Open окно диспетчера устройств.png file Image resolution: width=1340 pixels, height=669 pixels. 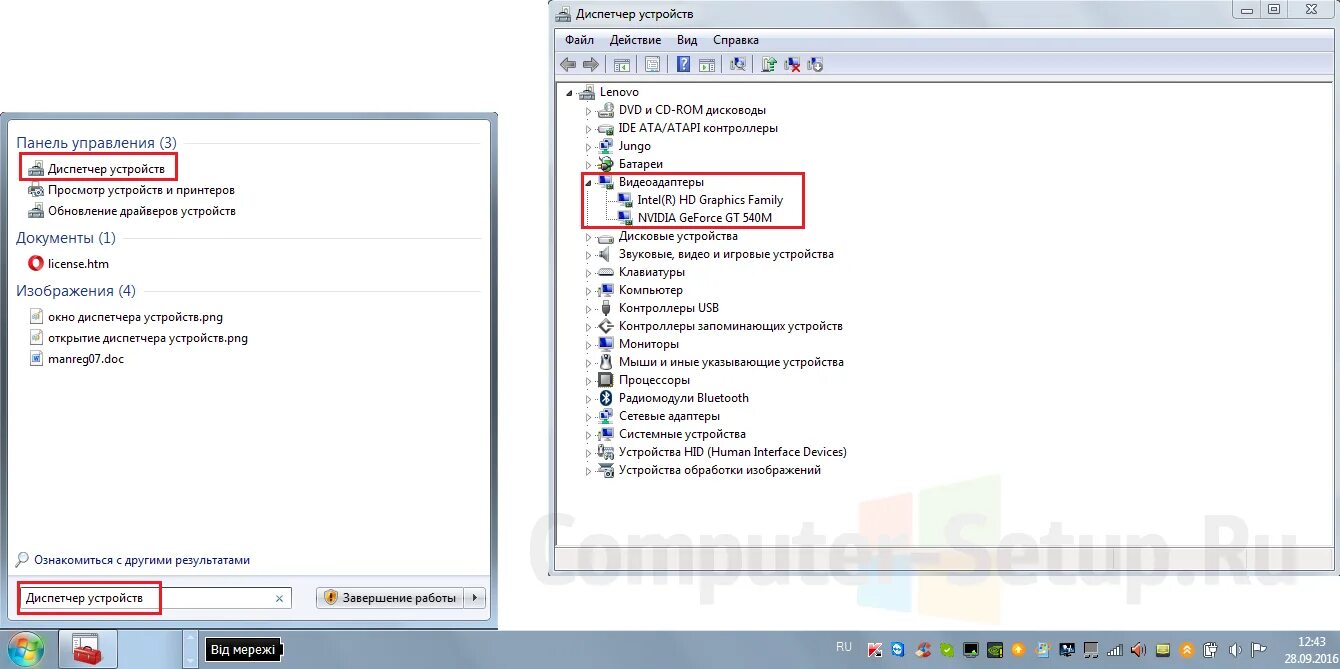pyautogui.click(x=125, y=317)
